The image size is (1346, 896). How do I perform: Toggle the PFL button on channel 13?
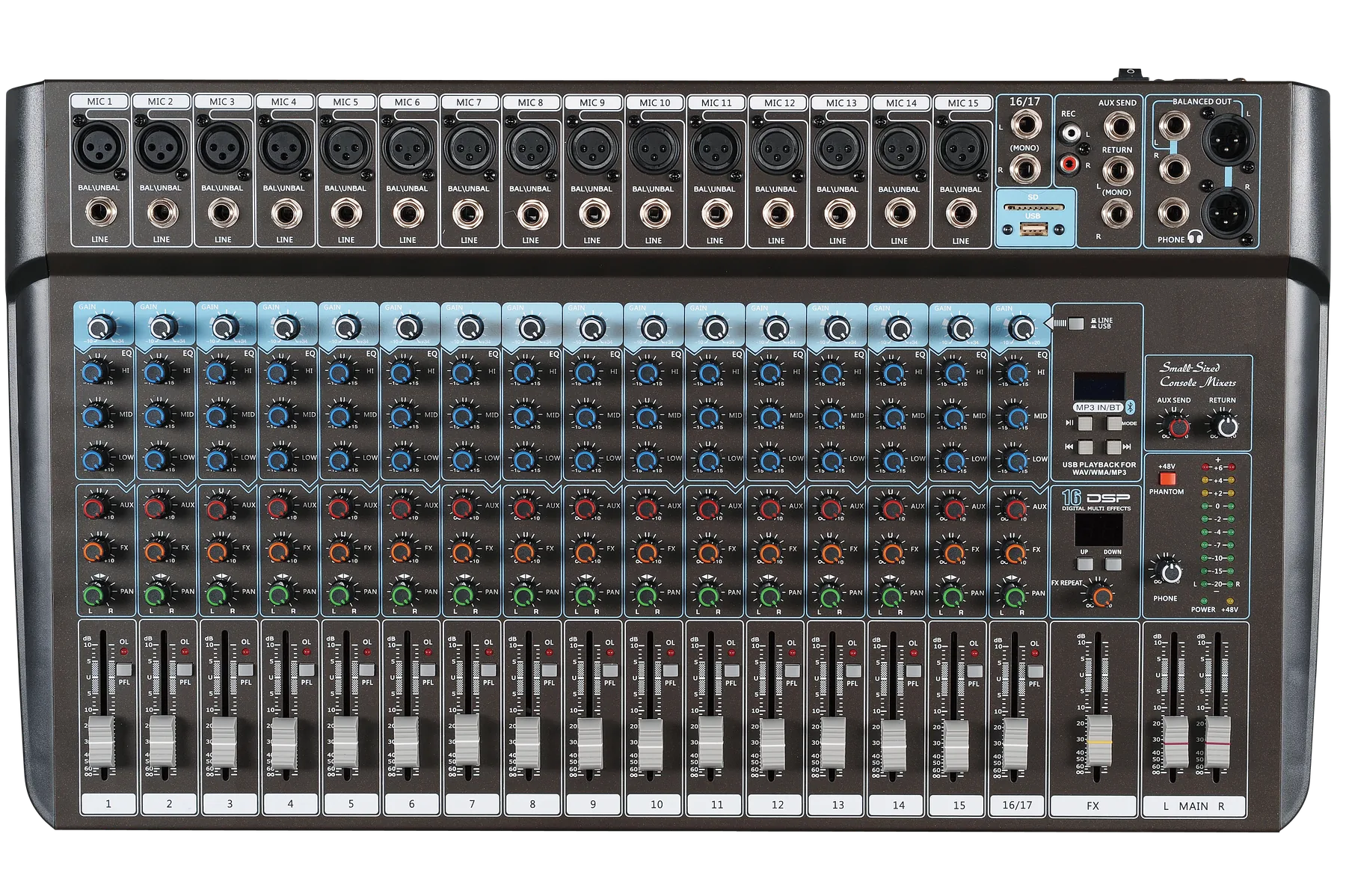coord(852,671)
